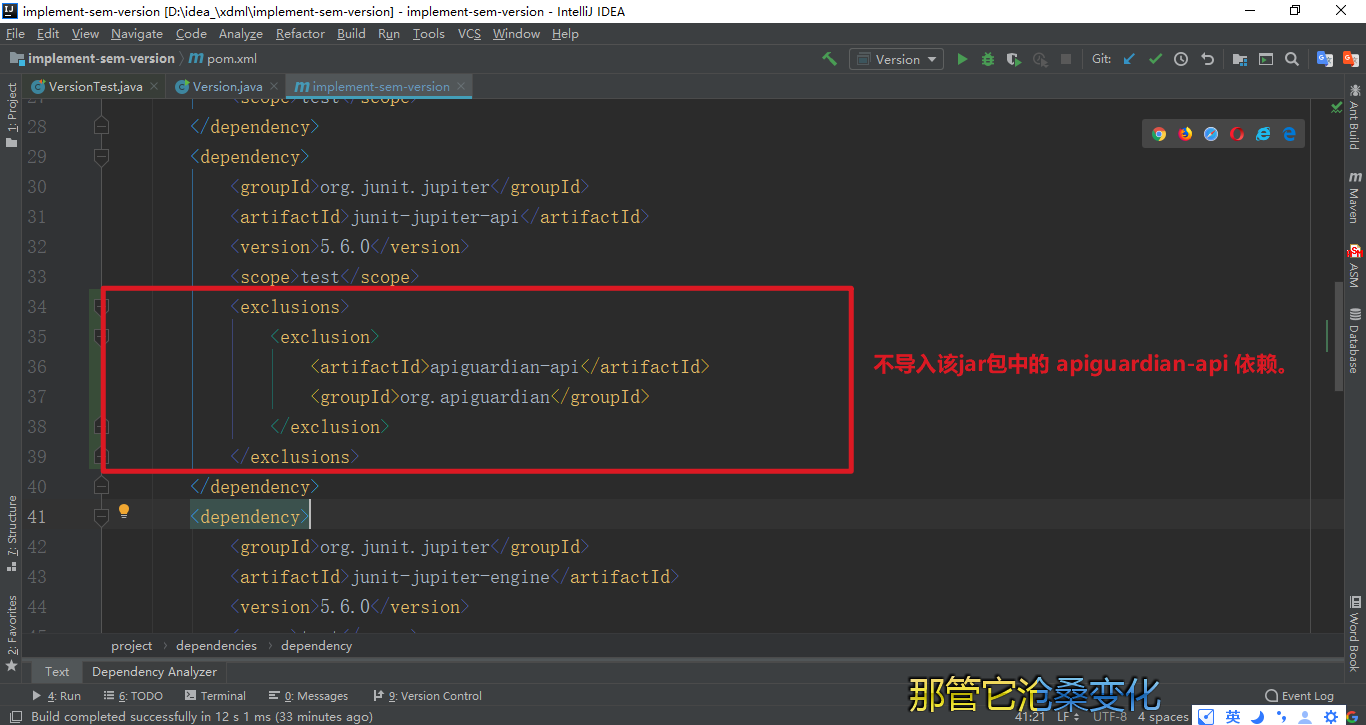Image resolution: width=1366 pixels, height=725 pixels.
Task: Open the Analyze menu
Action: pyautogui.click(x=241, y=34)
